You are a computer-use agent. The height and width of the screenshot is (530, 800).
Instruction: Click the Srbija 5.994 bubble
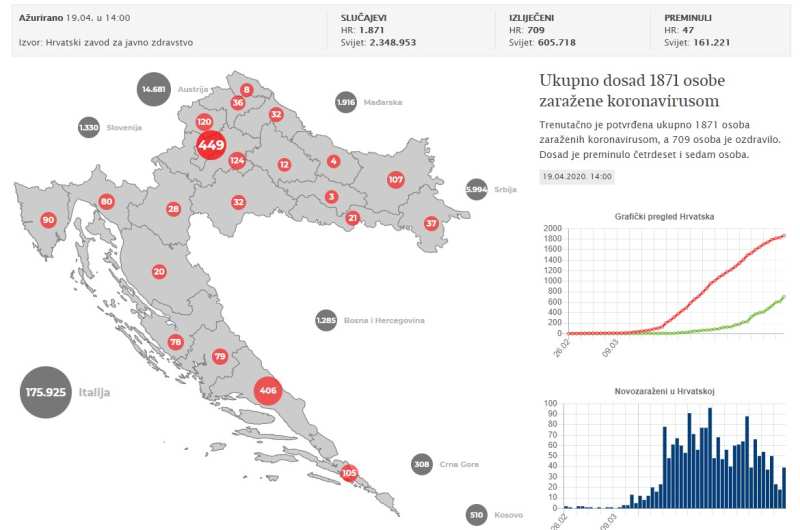click(477, 189)
